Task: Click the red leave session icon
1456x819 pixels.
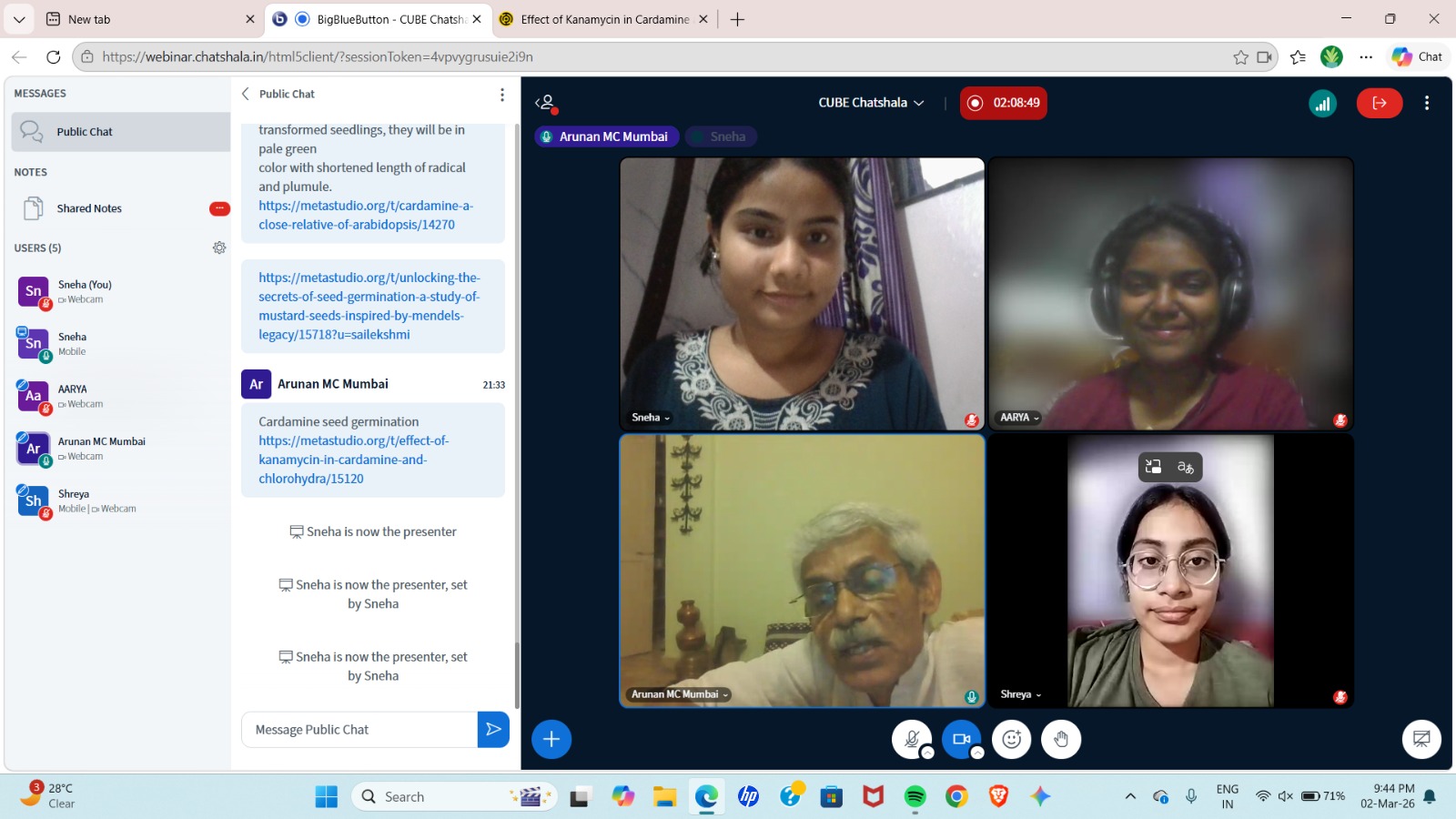Action: point(1379,103)
